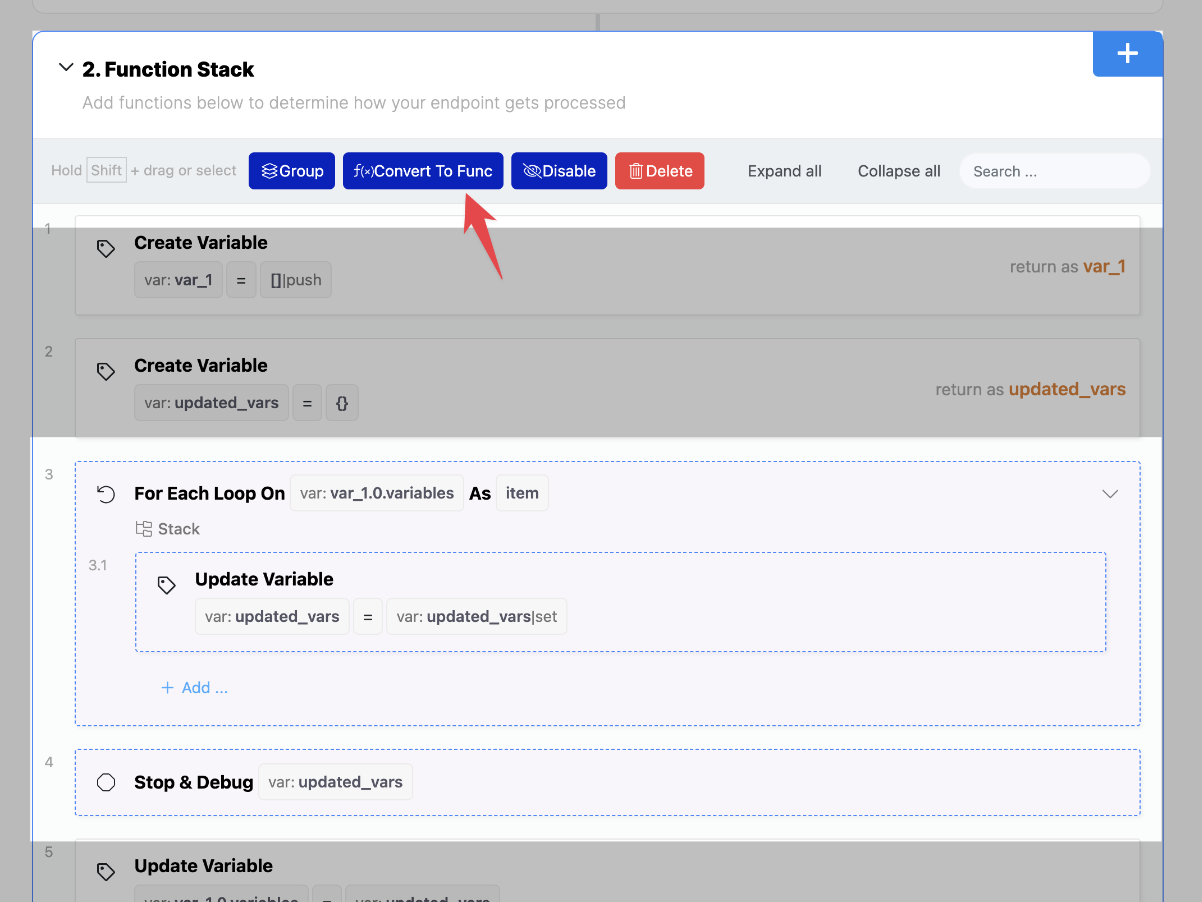
Task: Click var: var_1.0.variables loop chip
Action: point(377,493)
